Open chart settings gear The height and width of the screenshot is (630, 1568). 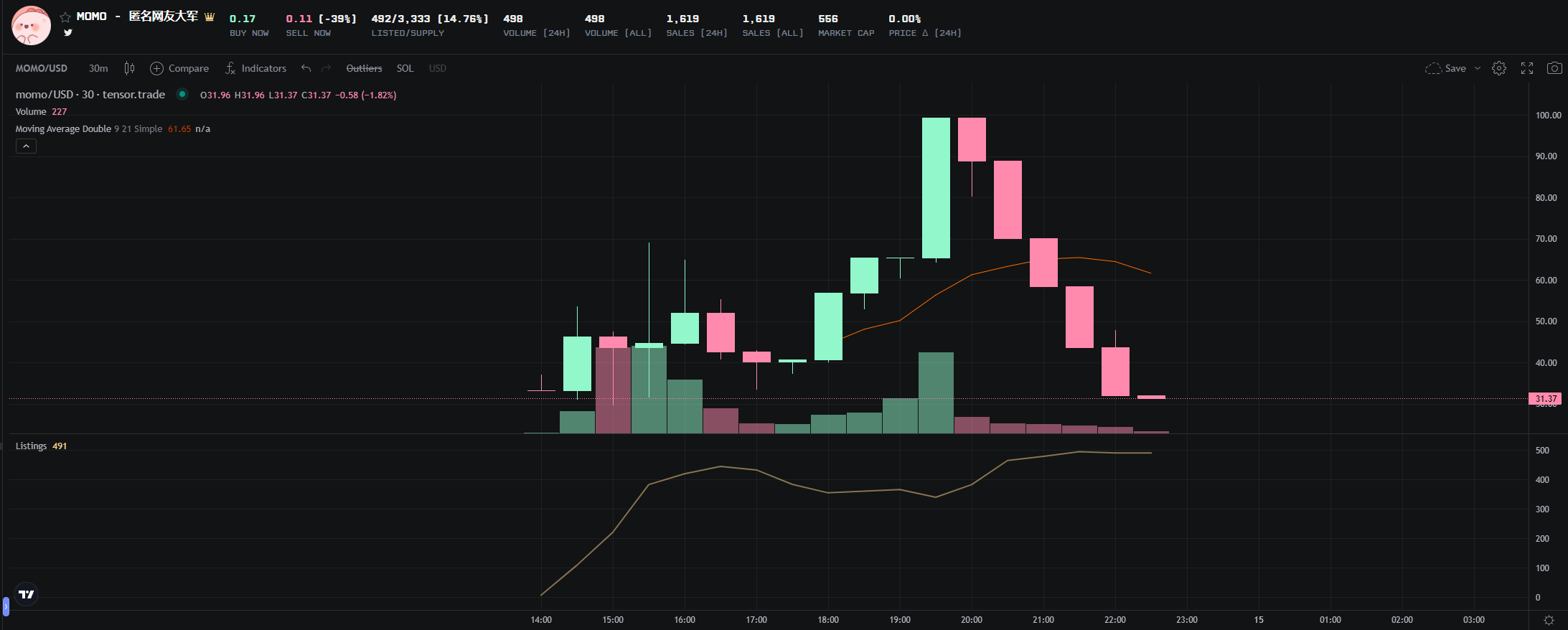[1499, 68]
